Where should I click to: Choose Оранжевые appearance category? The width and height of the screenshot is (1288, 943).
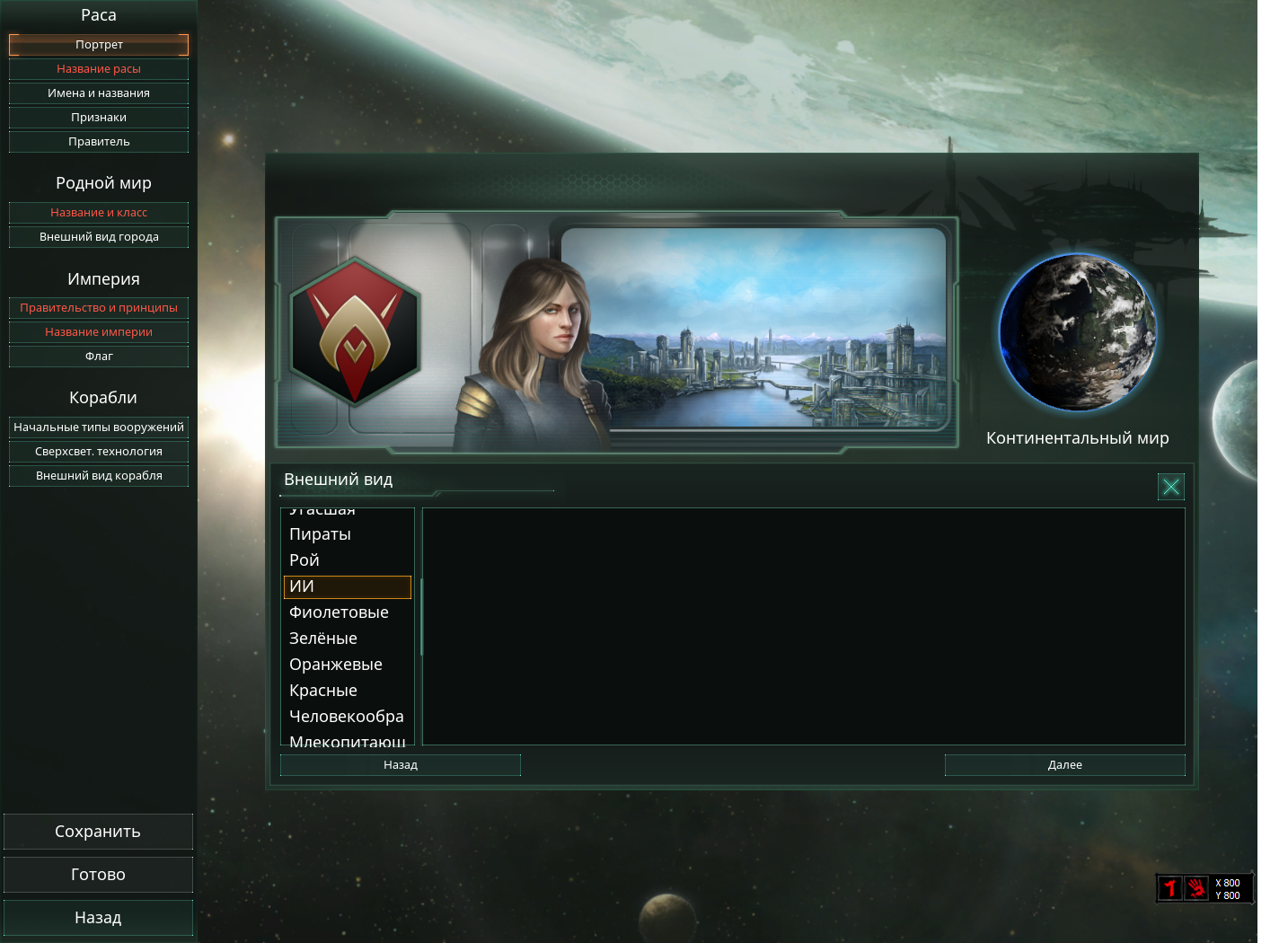[x=348, y=665]
